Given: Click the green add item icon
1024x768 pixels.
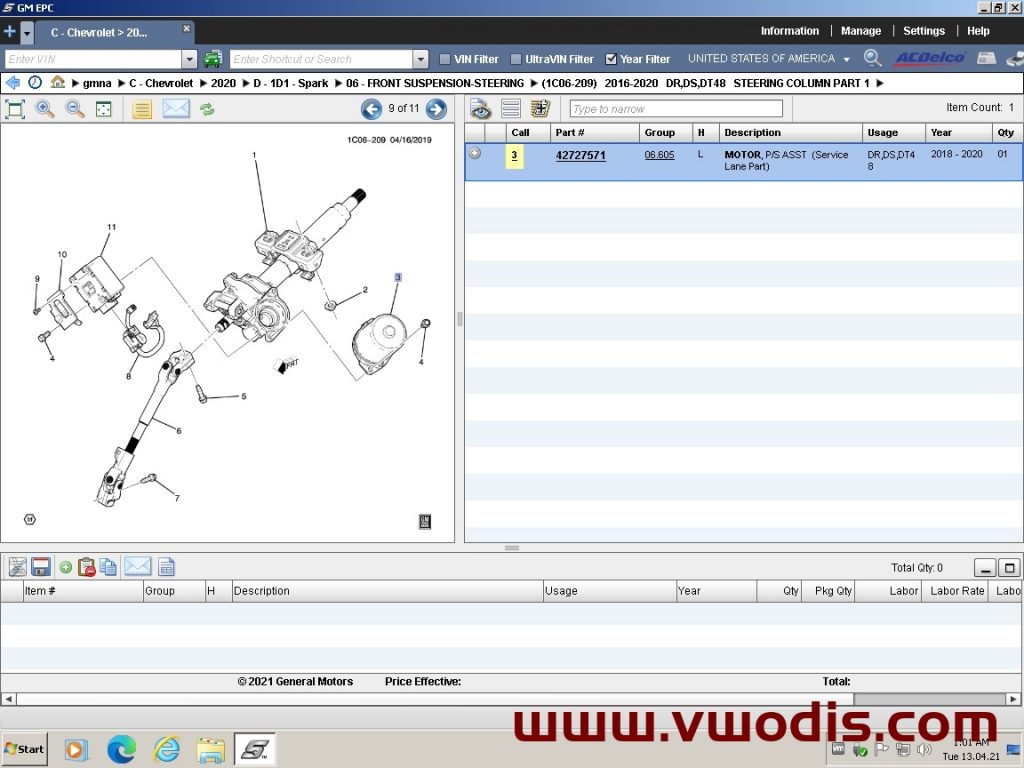Looking at the screenshot, I should click(x=65, y=568).
